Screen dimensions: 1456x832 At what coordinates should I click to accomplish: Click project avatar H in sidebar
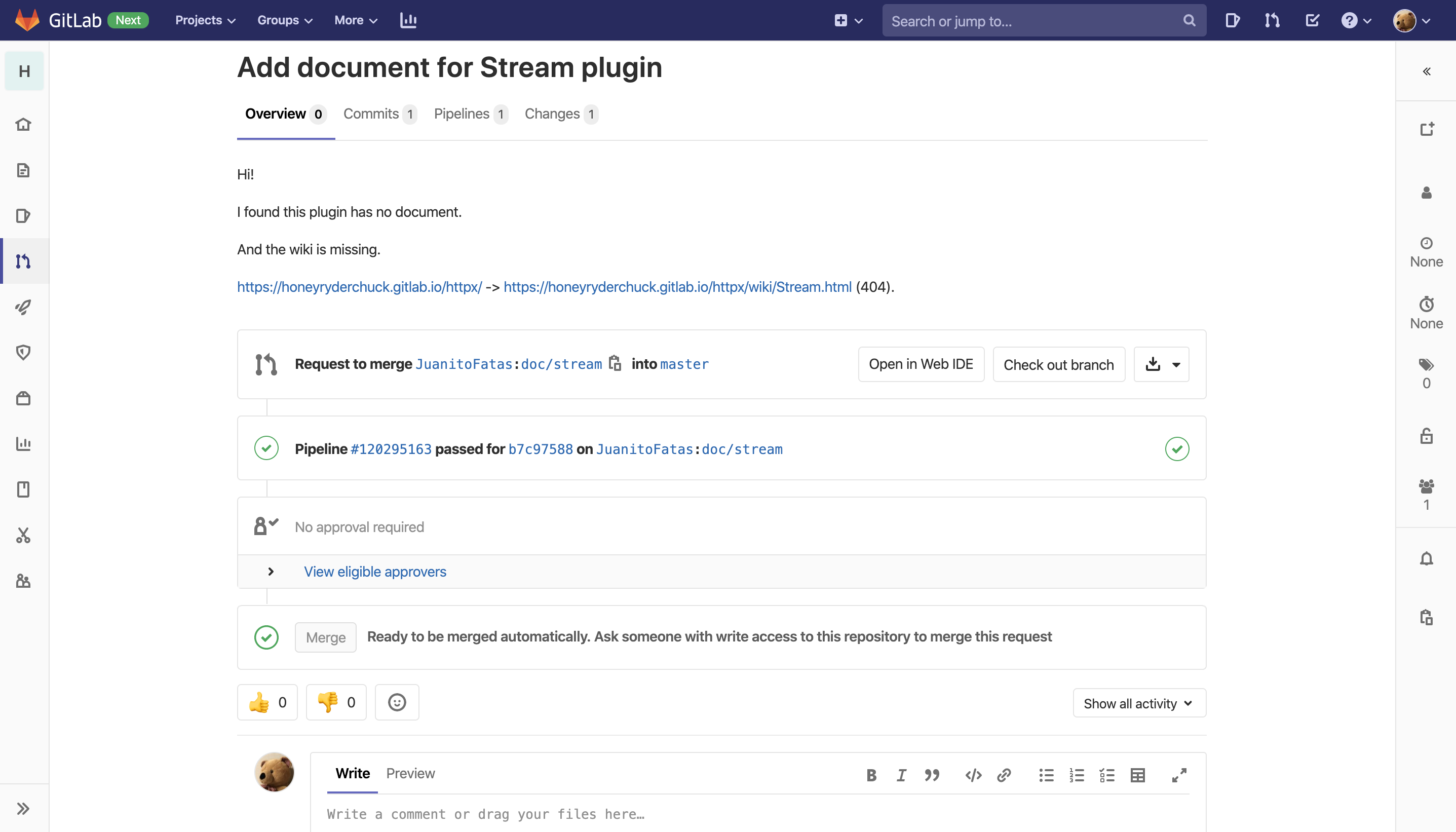[x=24, y=71]
